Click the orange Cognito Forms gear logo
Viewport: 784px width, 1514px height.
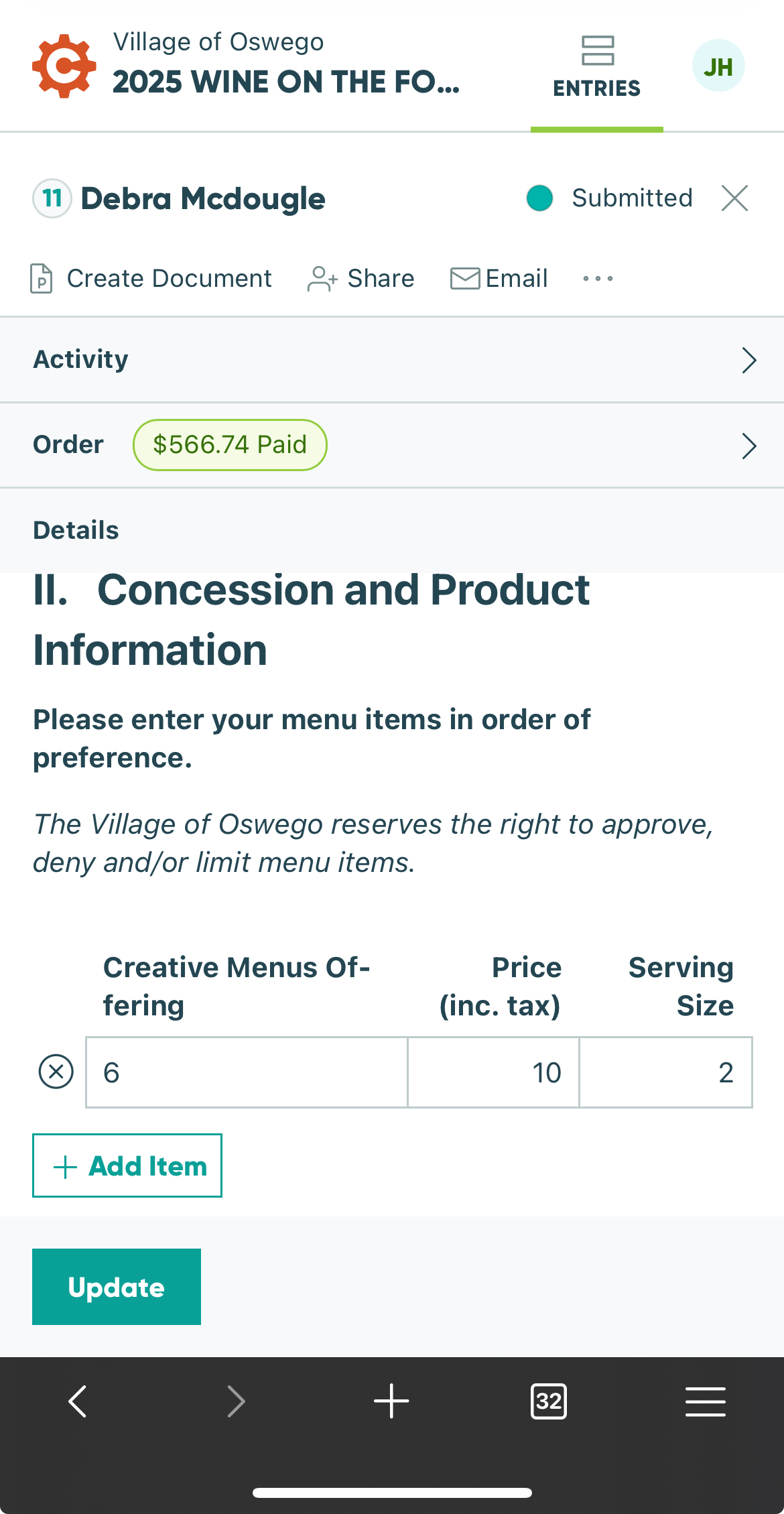coord(64,66)
